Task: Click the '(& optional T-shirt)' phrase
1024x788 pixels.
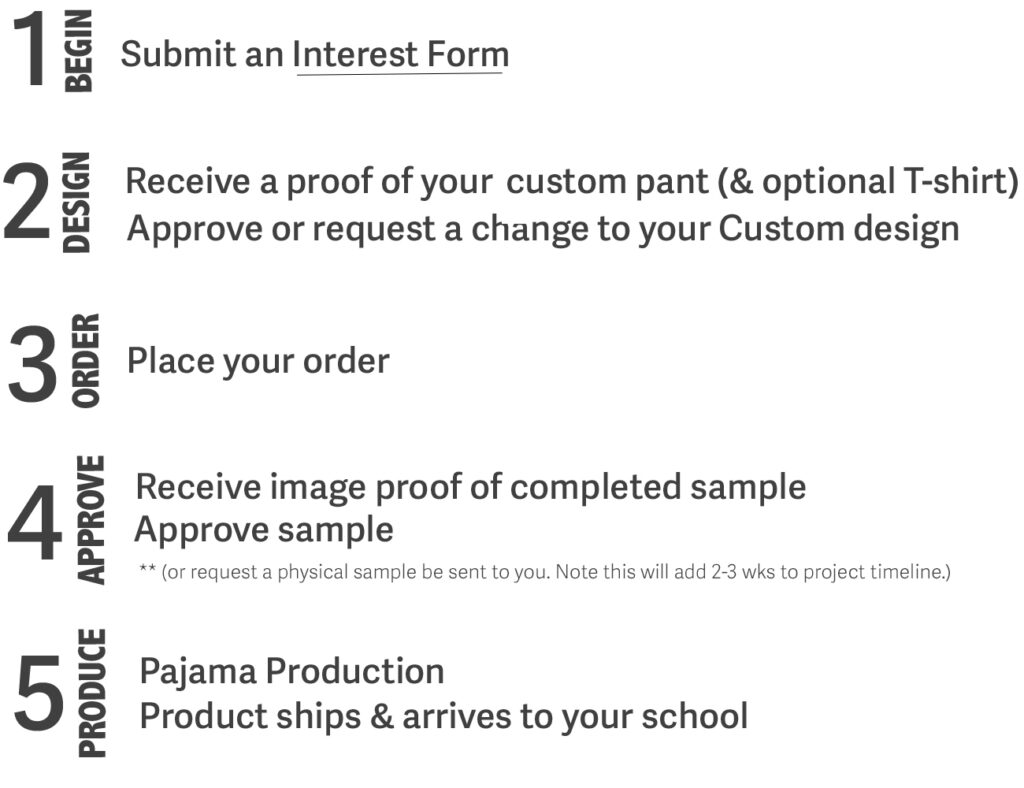Action: pos(843,182)
